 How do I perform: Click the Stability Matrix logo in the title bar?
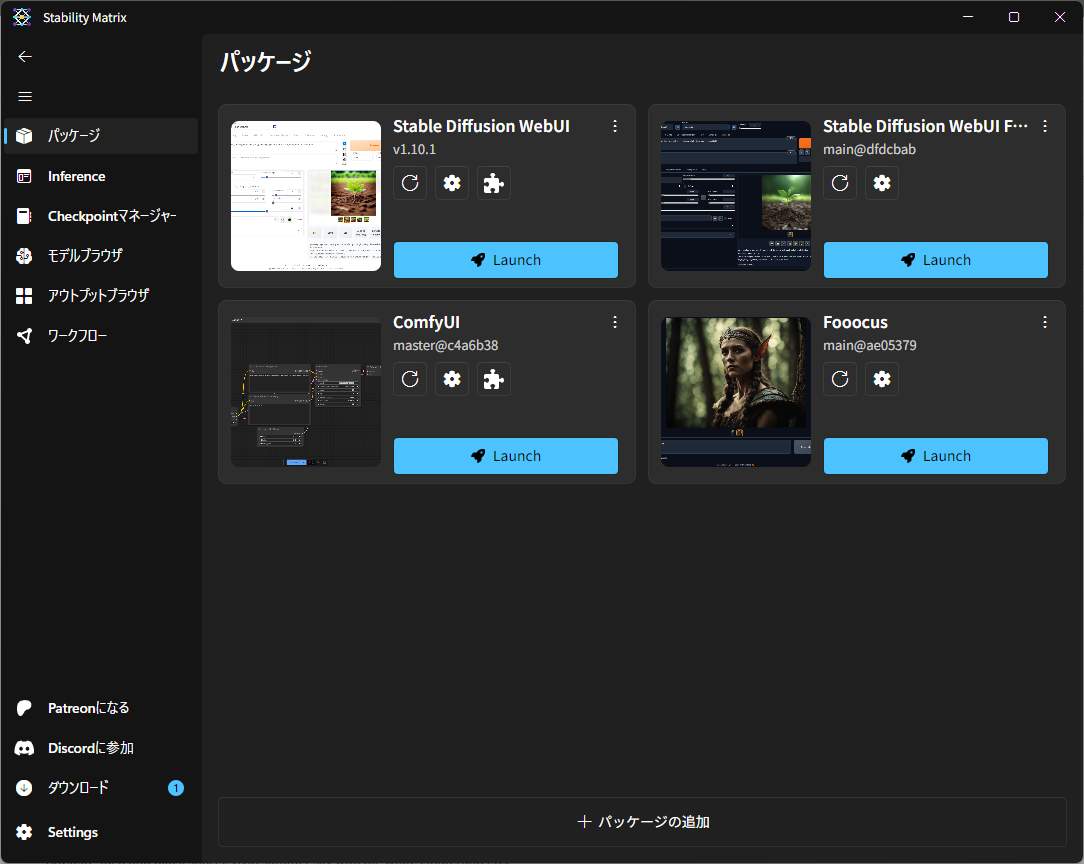(x=22, y=17)
